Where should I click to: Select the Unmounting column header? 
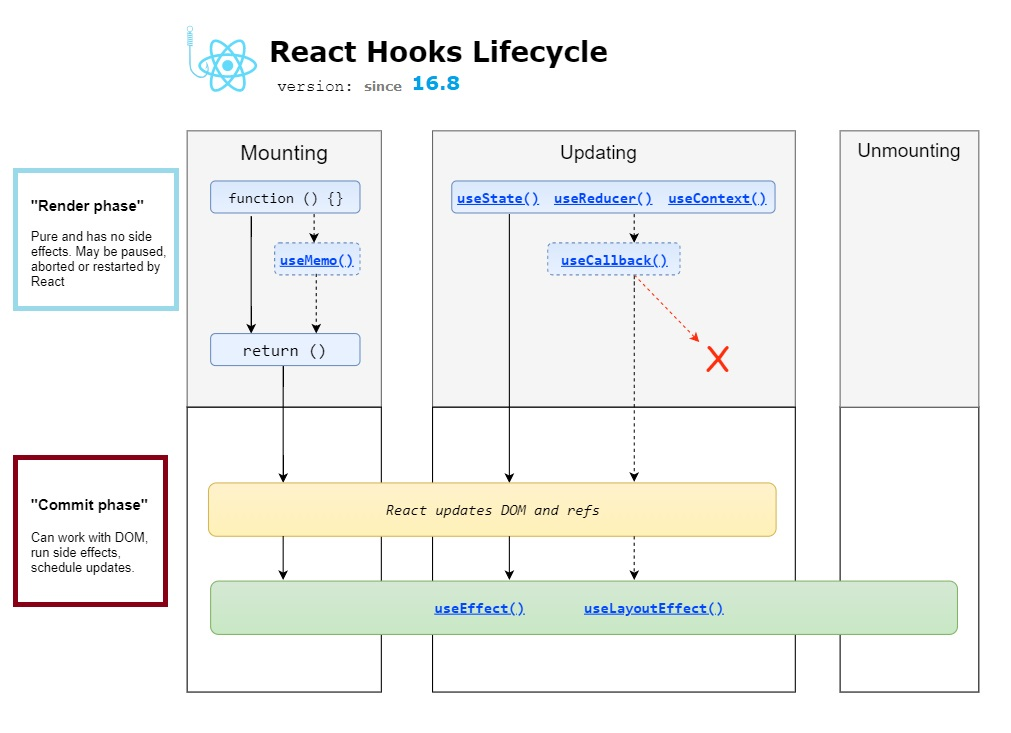[x=908, y=150]
